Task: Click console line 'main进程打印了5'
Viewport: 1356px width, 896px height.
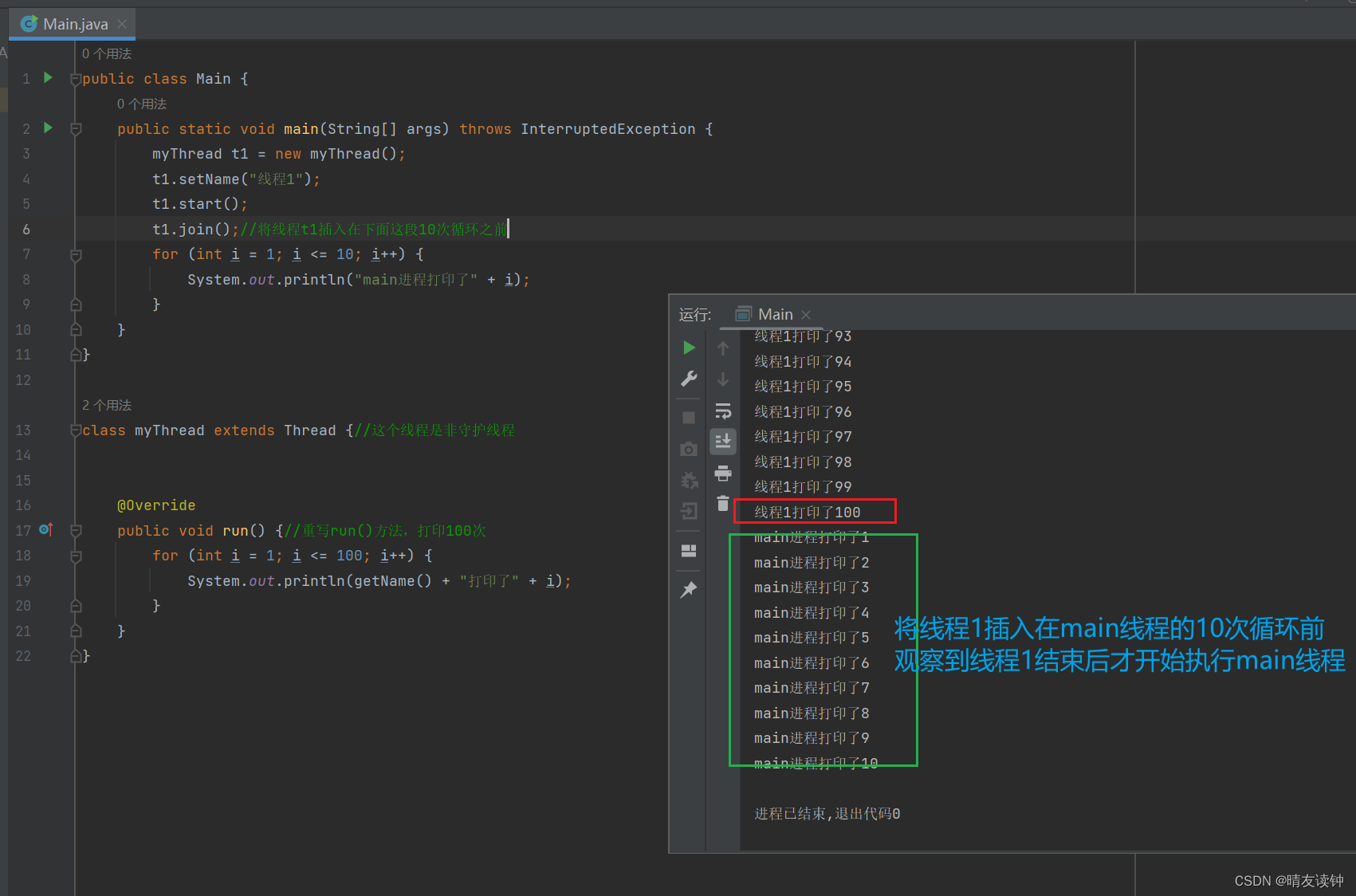Action: click(x=812, y=638)
